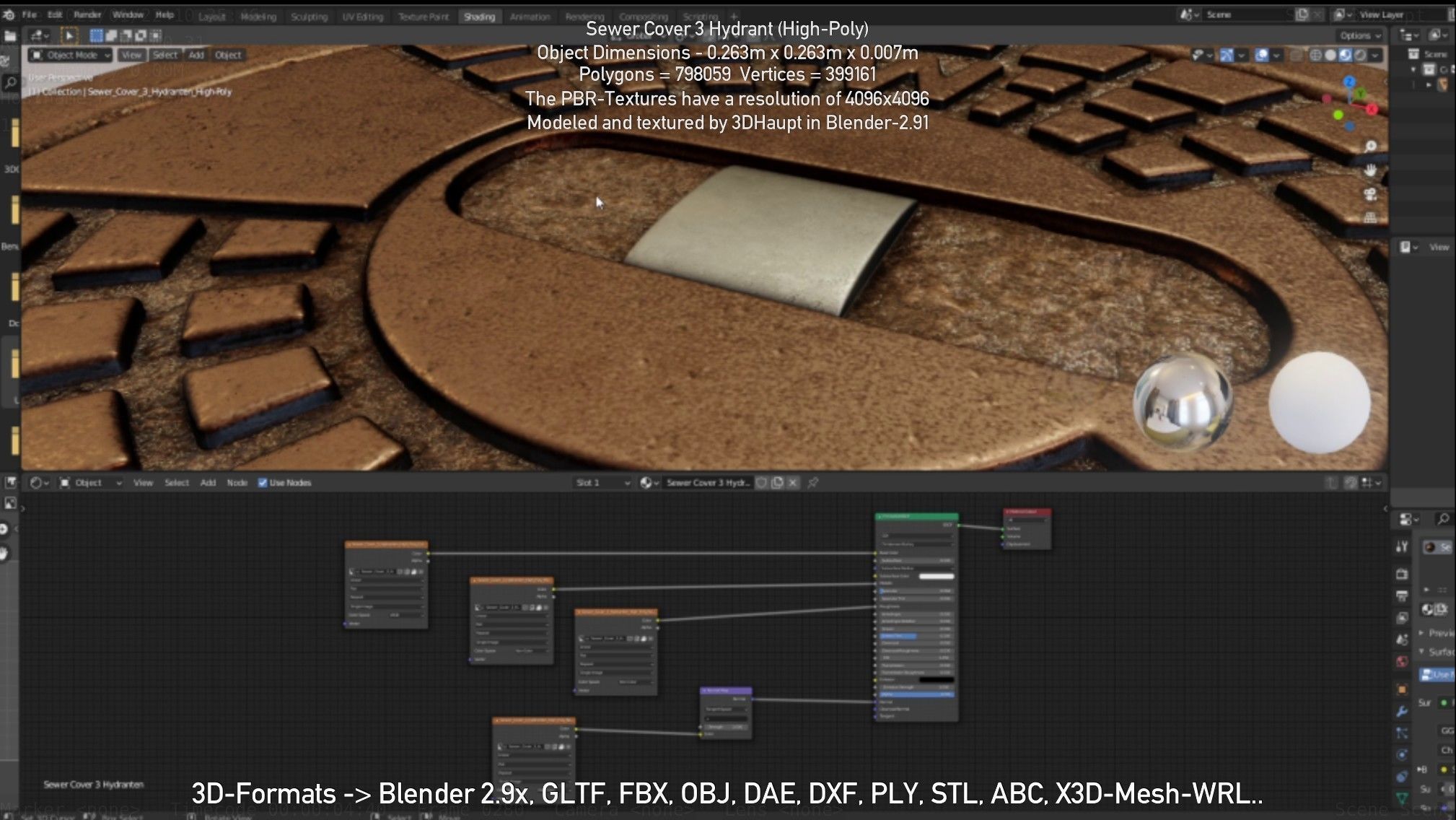The height and width of the screenshot is (820, 1456).
Task: Expand the sewer cover object in outliner
Action: pos(1429,84)
